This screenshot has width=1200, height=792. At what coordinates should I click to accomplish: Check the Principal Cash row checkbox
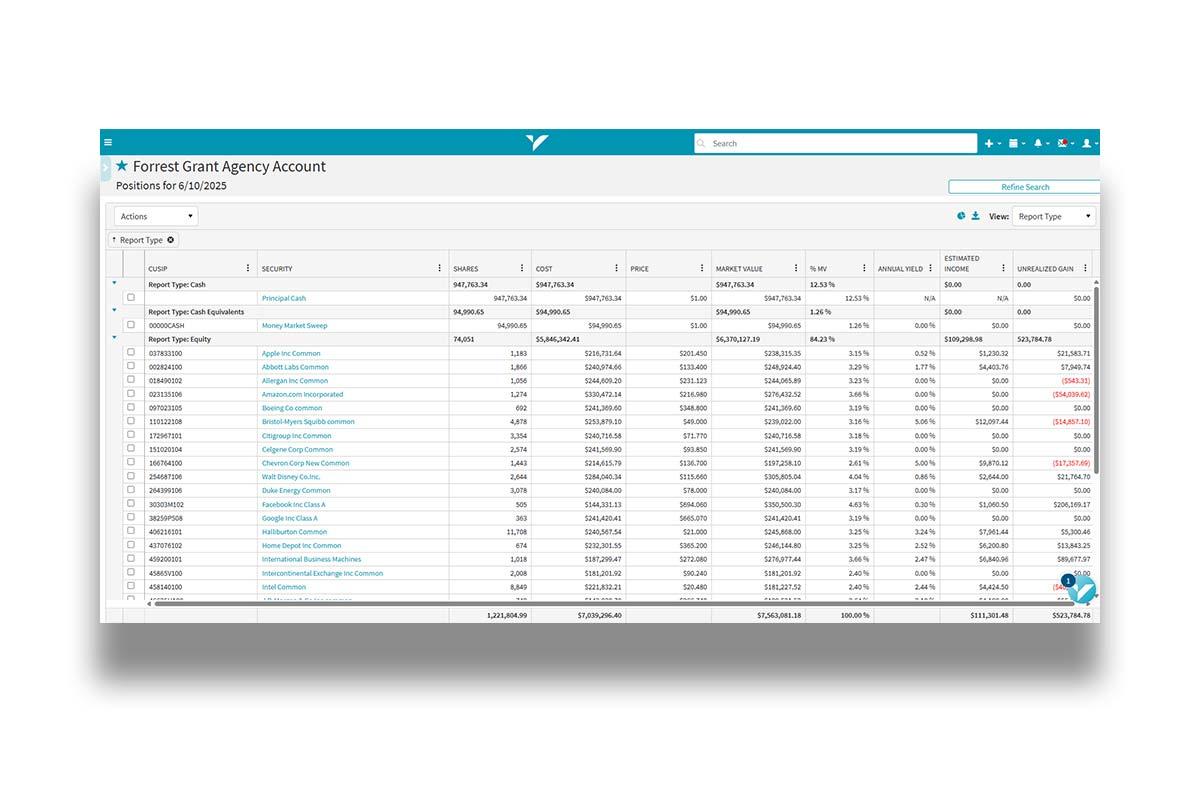(x=131, y=297)
